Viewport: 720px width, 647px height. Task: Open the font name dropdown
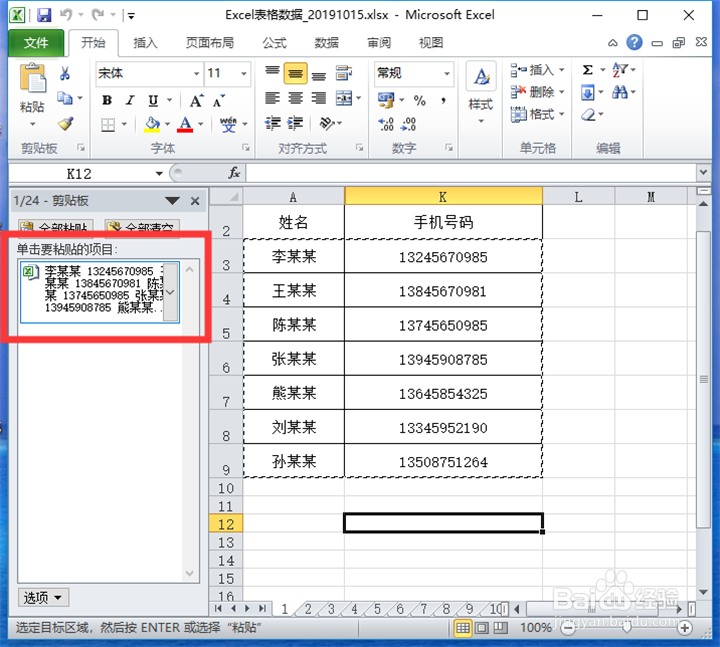[x=197, y=73]
